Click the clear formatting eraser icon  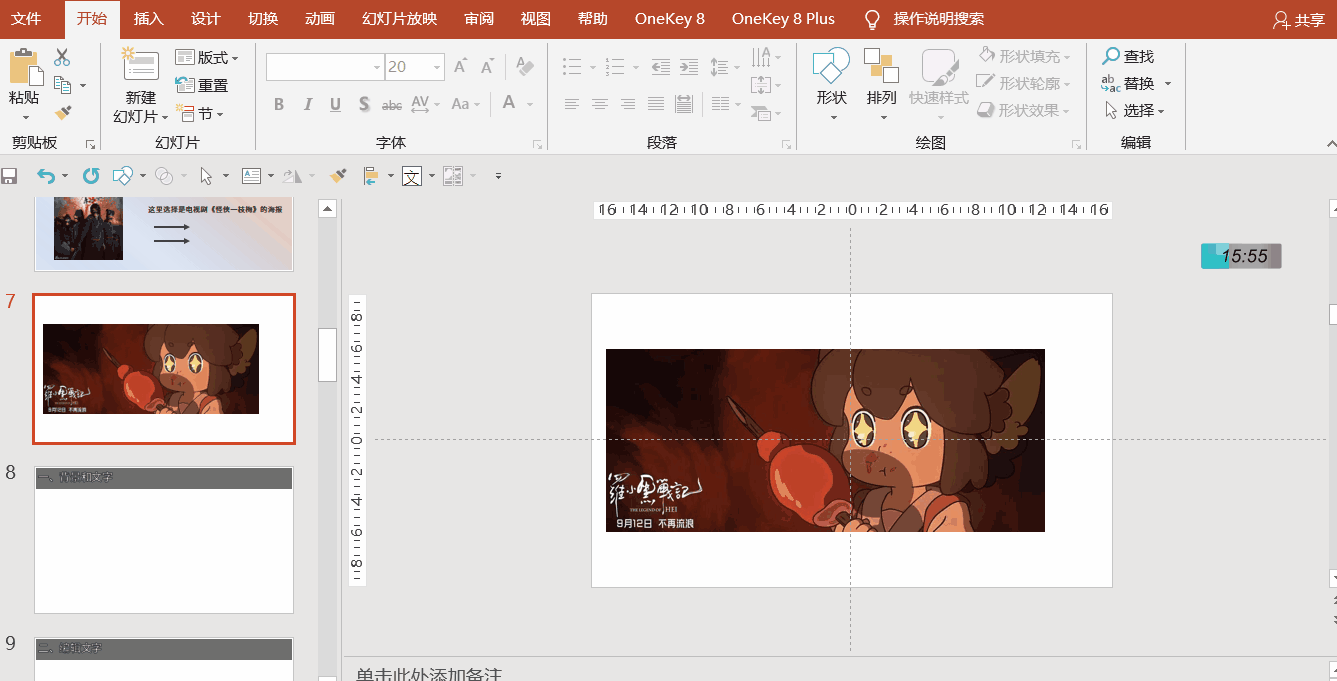[x=525, y=67]
